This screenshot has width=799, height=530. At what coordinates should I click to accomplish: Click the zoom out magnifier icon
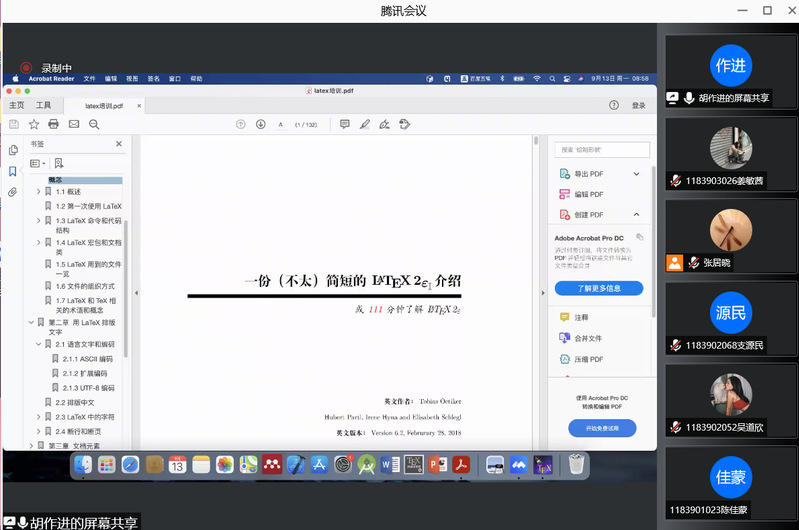point(94,124)
